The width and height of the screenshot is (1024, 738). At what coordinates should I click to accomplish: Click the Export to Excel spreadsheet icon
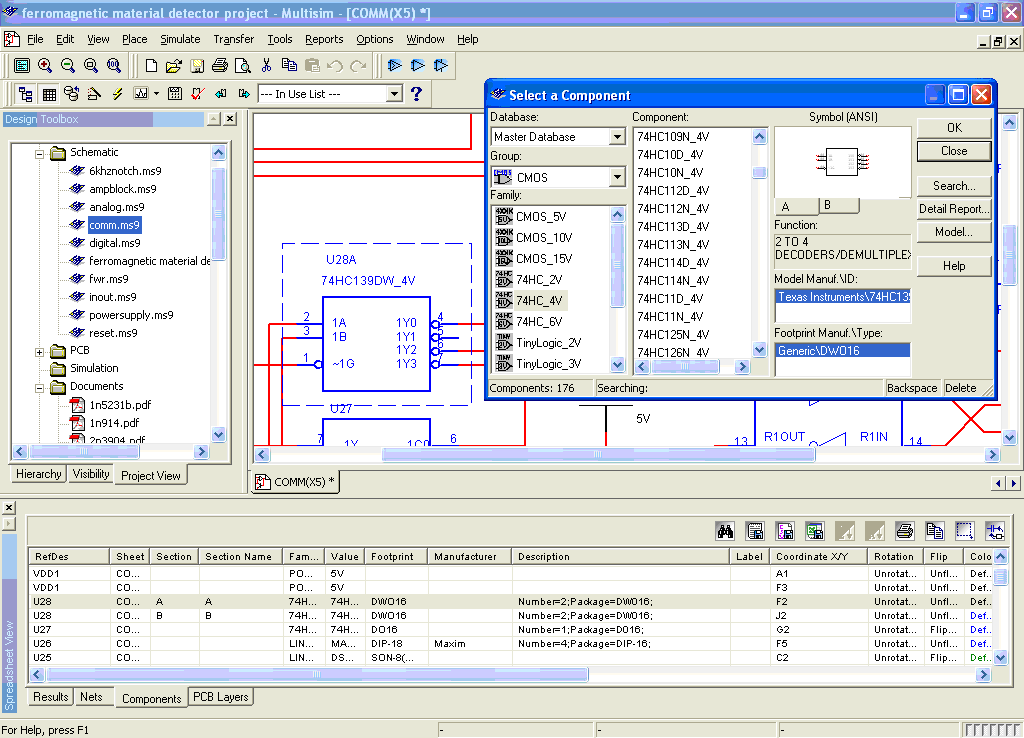(x=815, y=531)
